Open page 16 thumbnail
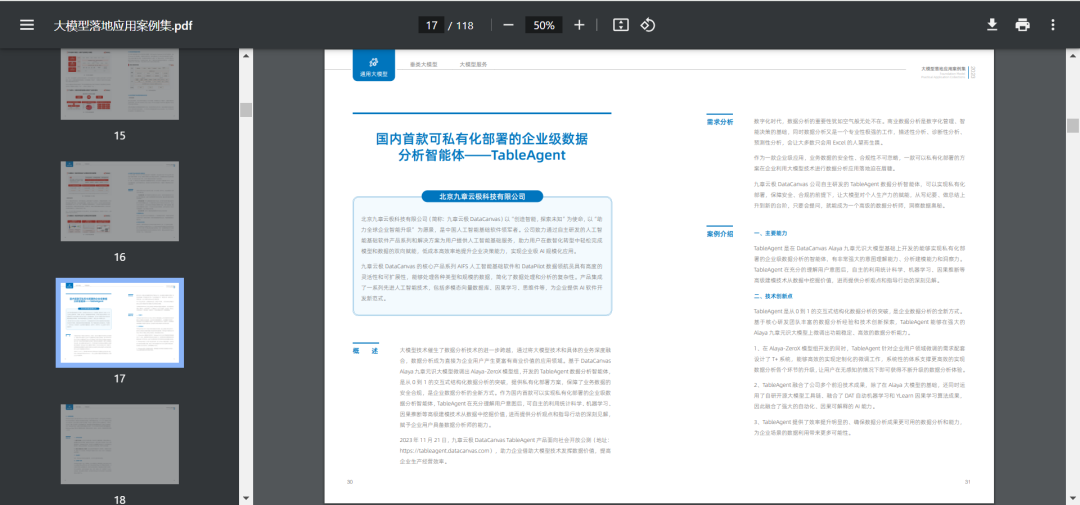 tap(120, 201)
